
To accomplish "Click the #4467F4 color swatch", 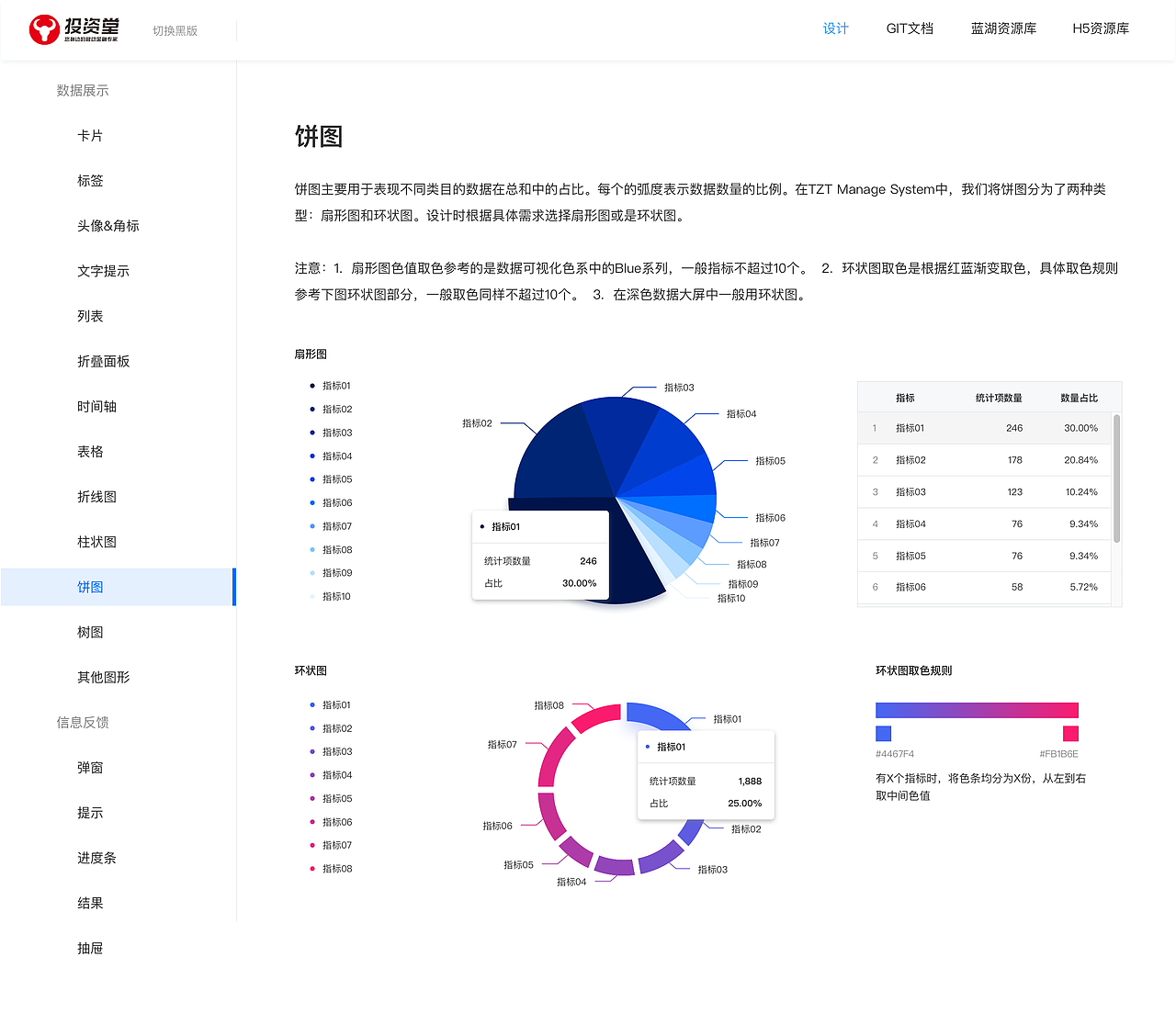I will pos(883,733).
